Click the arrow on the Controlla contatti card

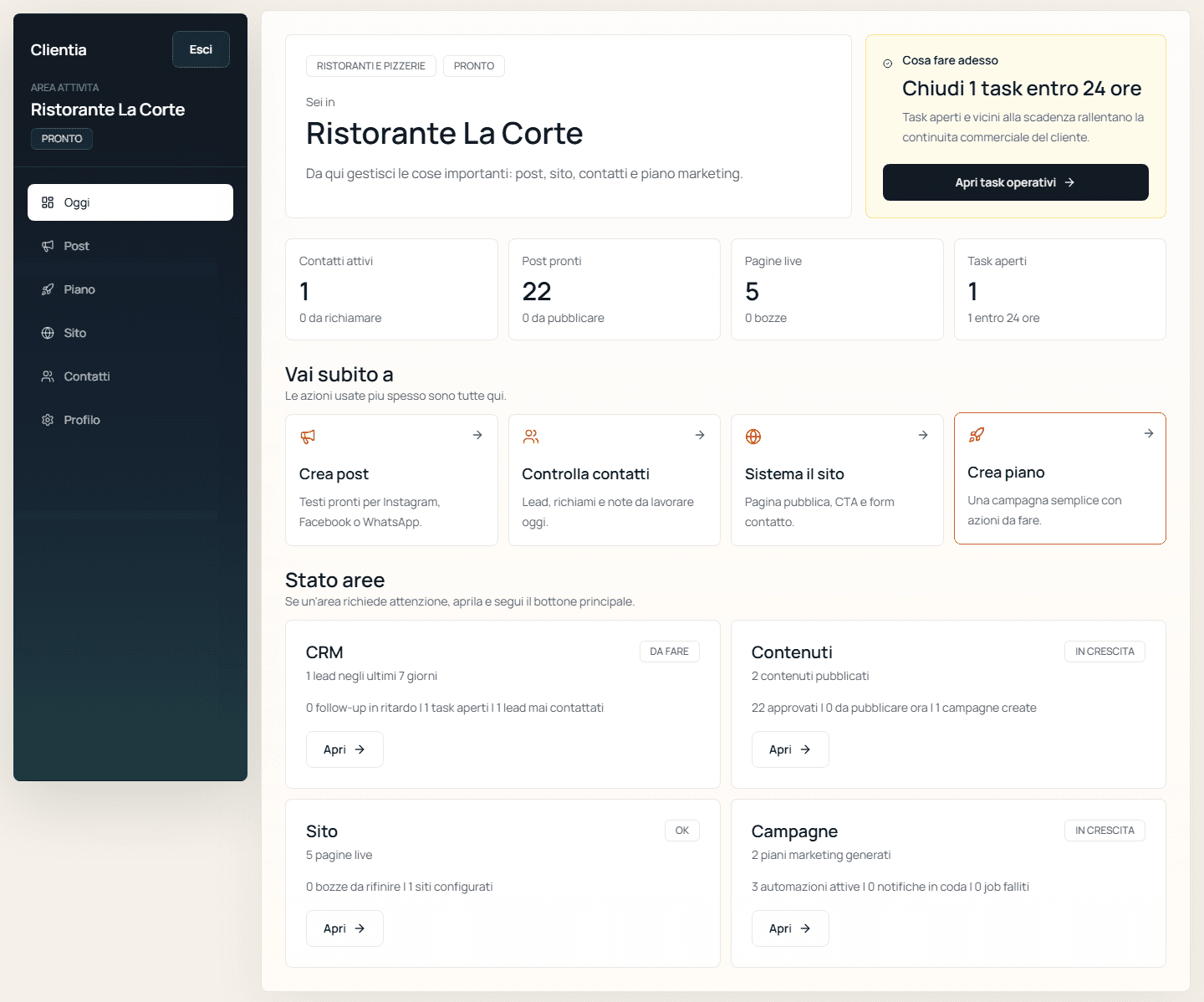point(700,435)
